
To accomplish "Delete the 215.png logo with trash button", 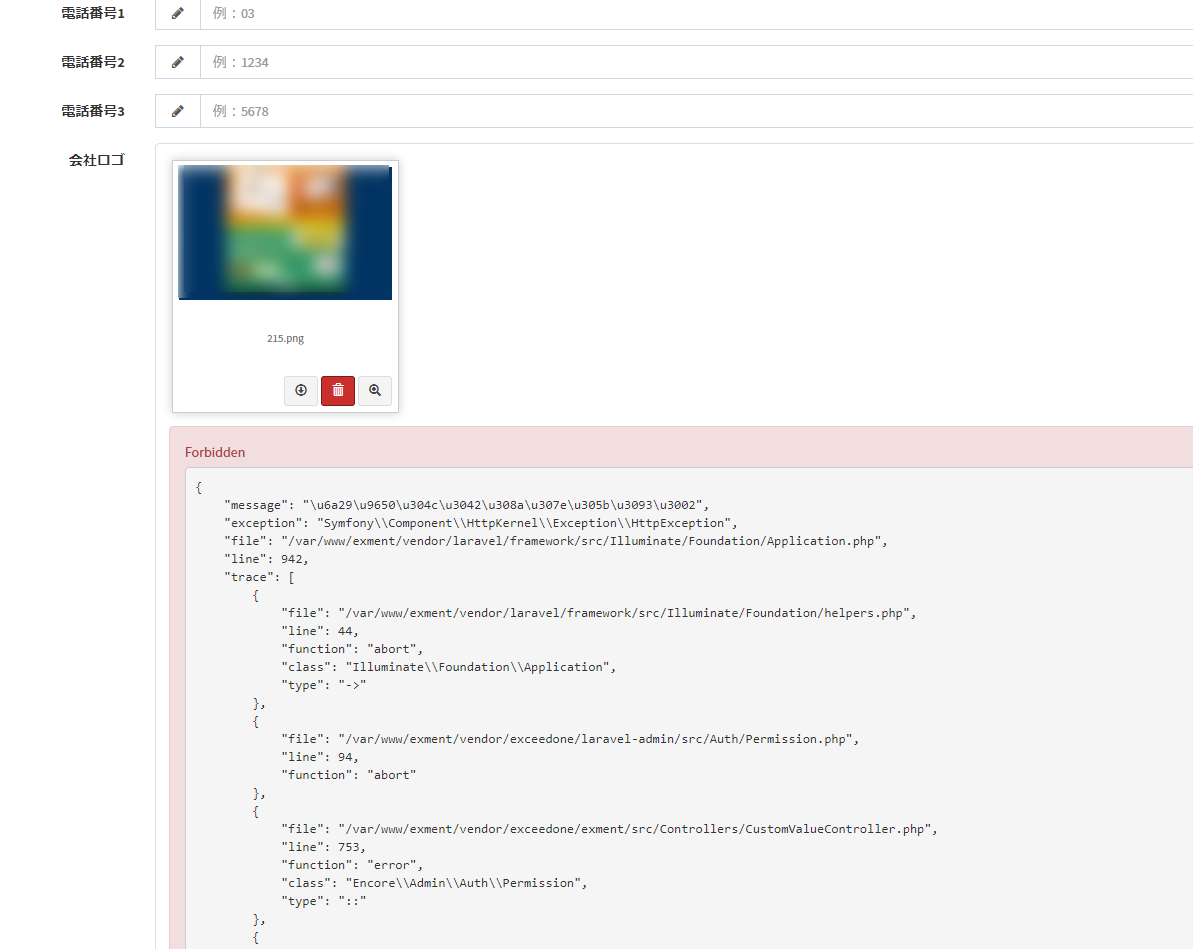I will [x=338, y=390].
